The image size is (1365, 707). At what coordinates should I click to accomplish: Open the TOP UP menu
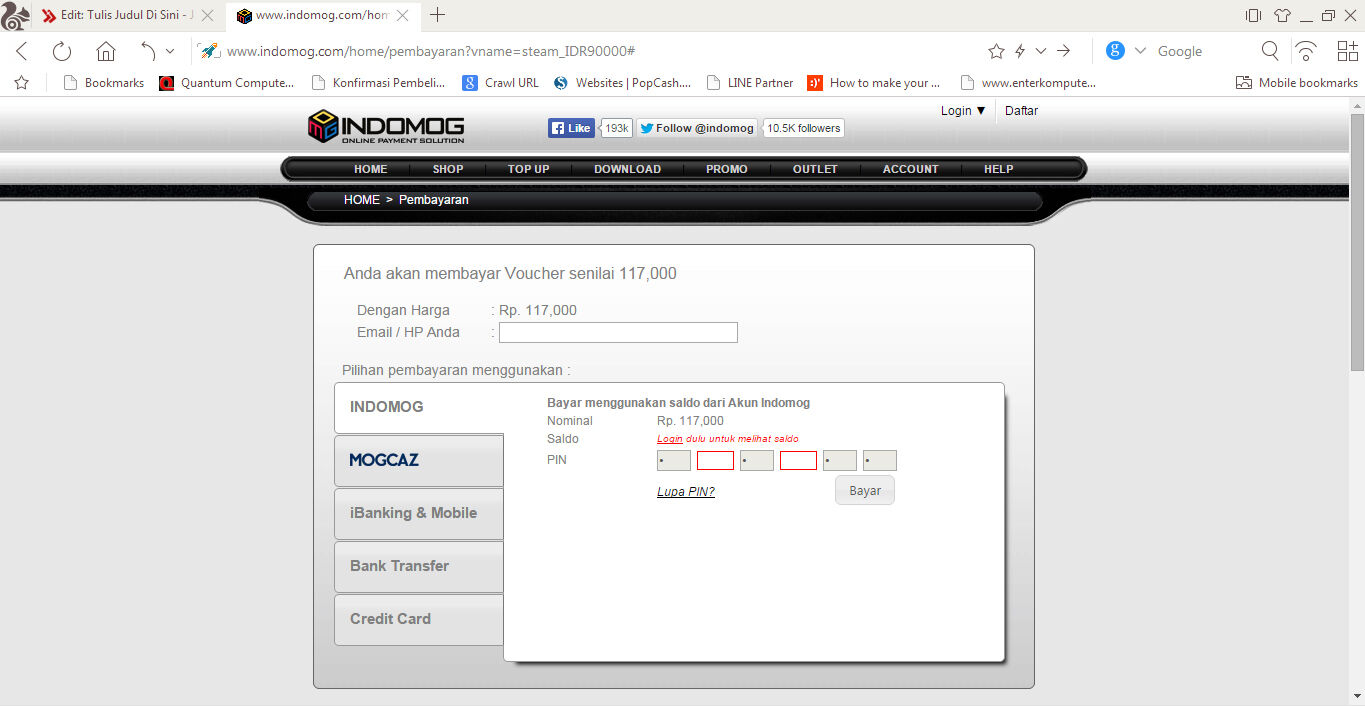[x=528, y=169]
